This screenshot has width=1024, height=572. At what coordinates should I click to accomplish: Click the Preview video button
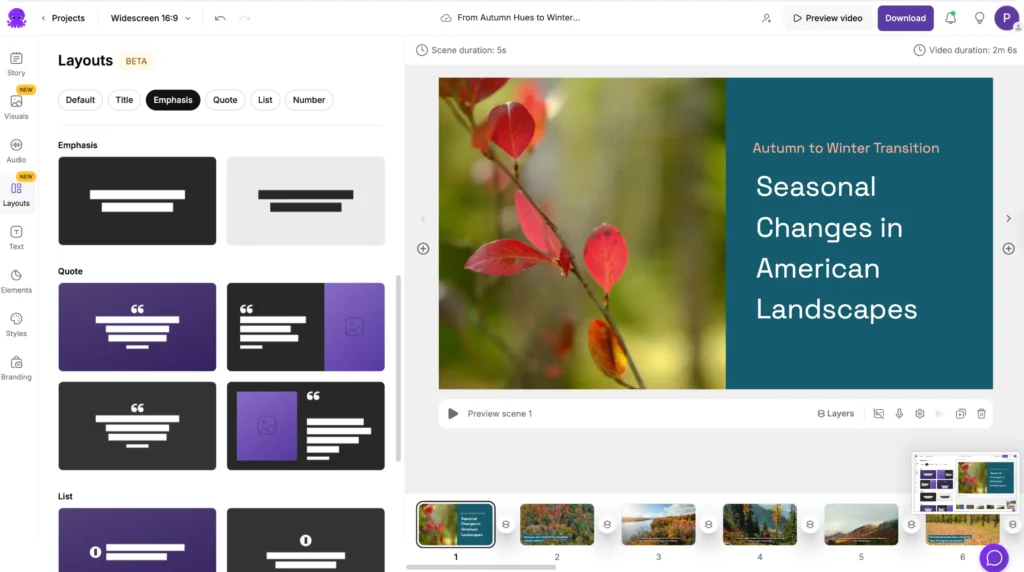click(x=827, y=18)
